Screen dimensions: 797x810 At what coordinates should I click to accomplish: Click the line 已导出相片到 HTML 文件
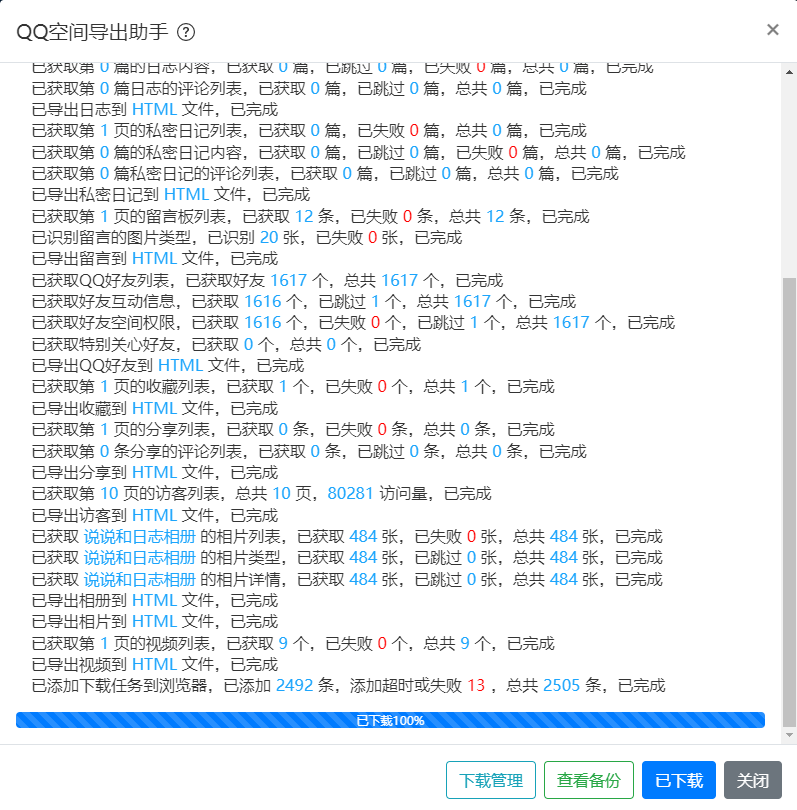coord(155,622)
